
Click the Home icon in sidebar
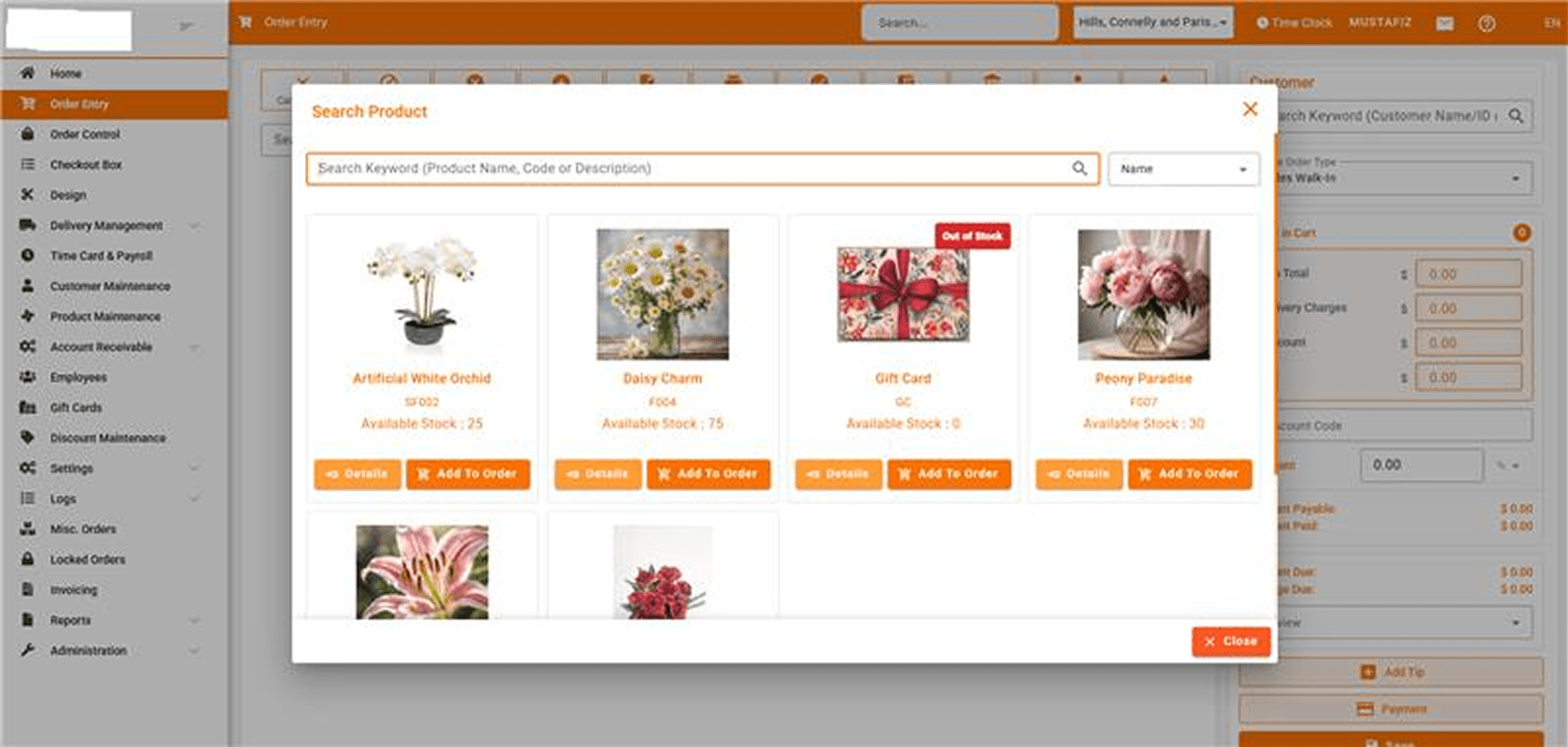pos(28,73)
